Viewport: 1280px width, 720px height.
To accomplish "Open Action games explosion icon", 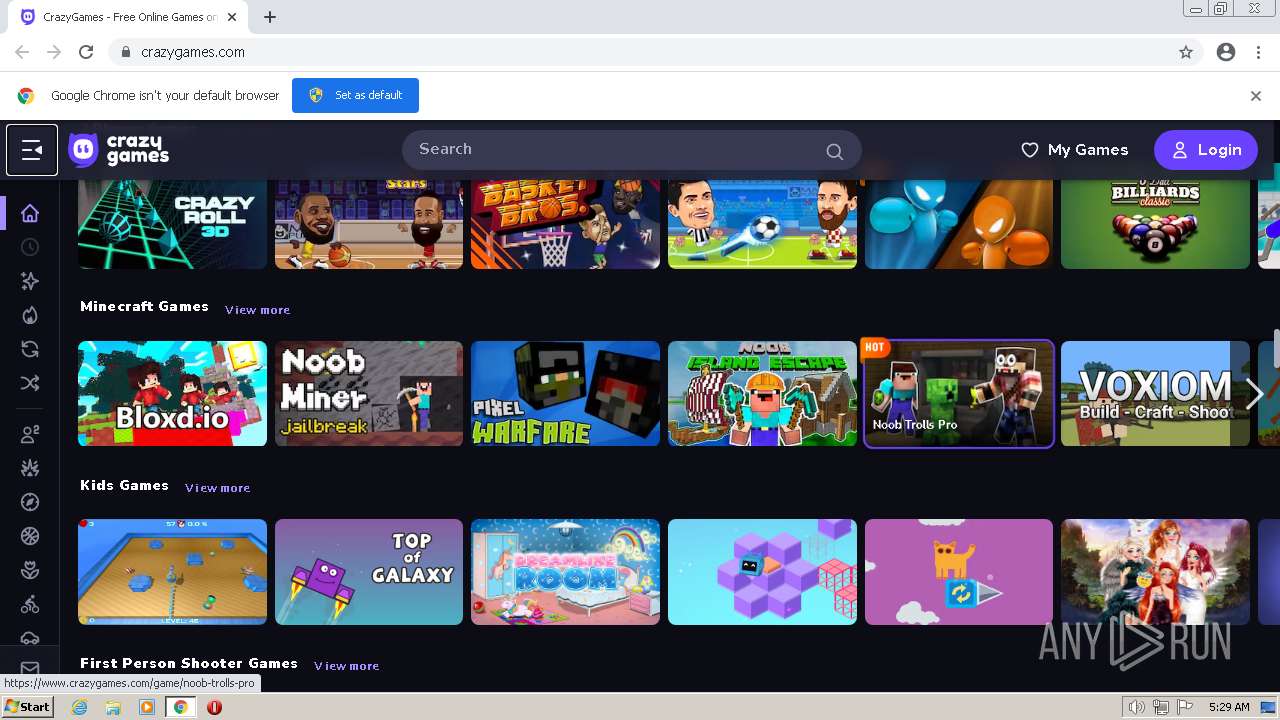I will [30, 468].
